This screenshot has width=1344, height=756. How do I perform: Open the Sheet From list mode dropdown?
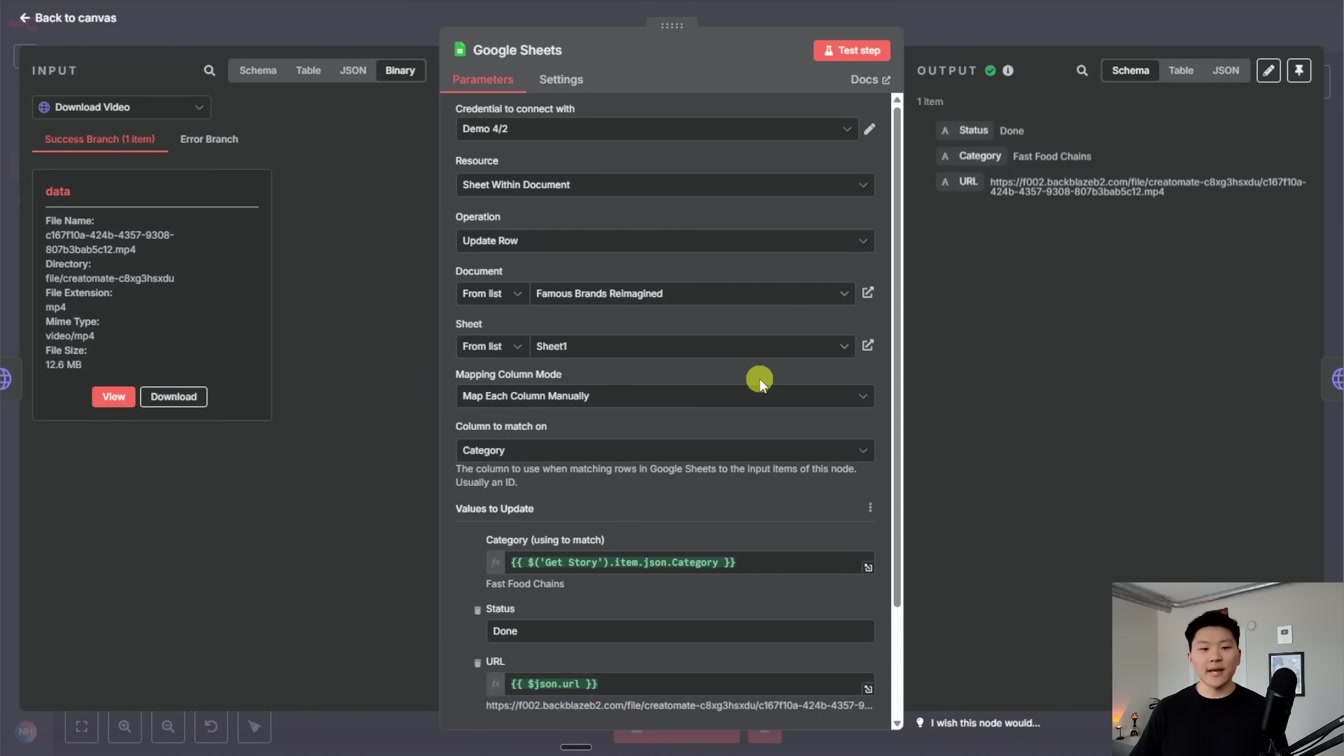492,347
